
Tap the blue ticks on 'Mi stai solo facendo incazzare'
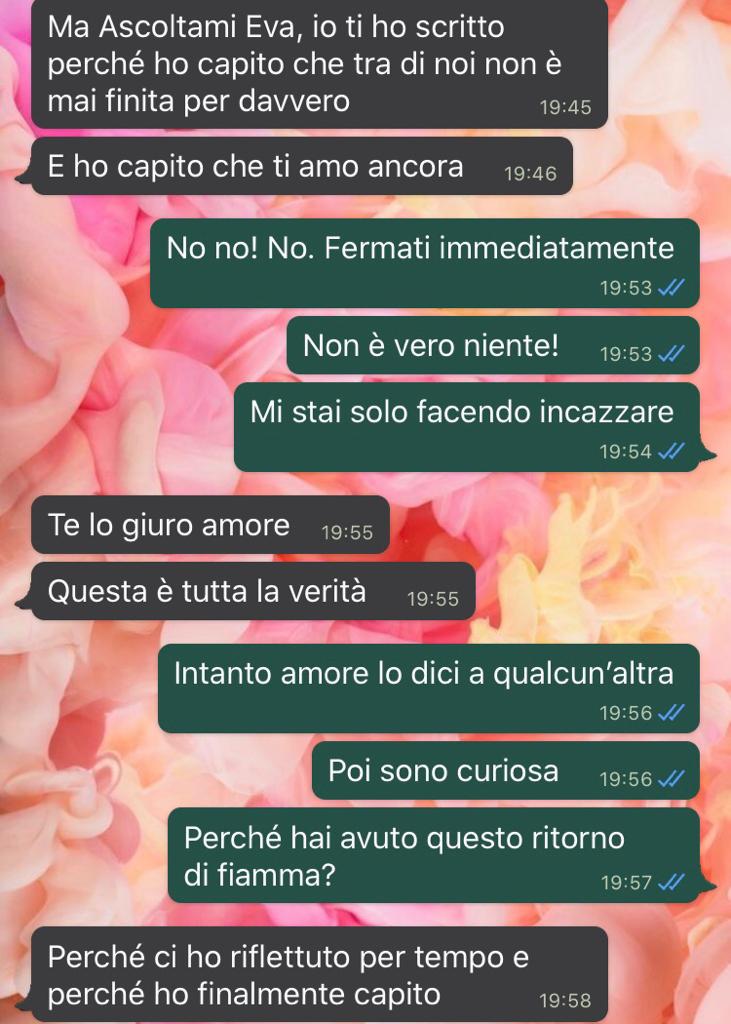671,451
